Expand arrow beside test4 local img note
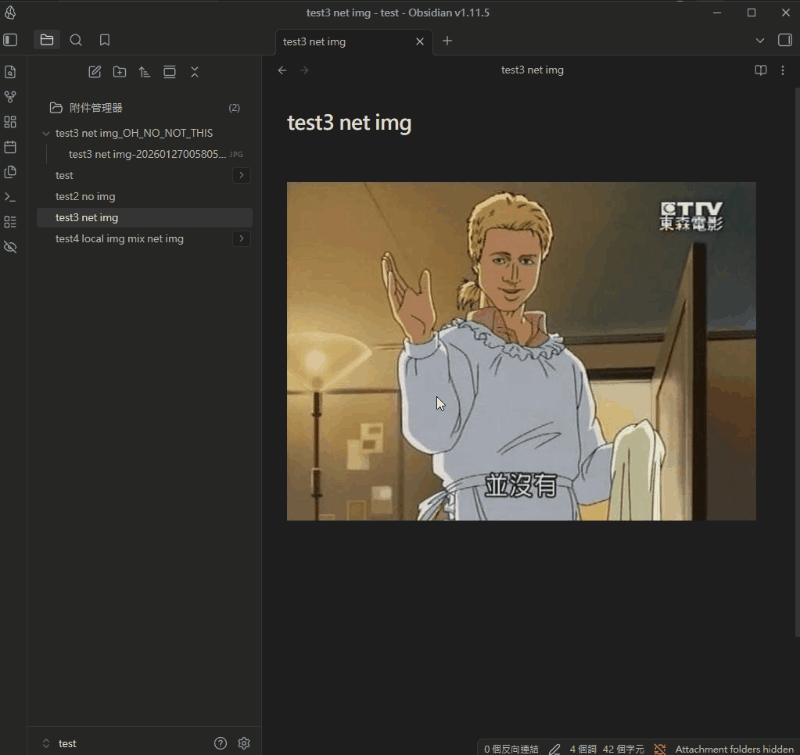Image resolution: width=800 pixels, height=755 pixels. [241, 238]
